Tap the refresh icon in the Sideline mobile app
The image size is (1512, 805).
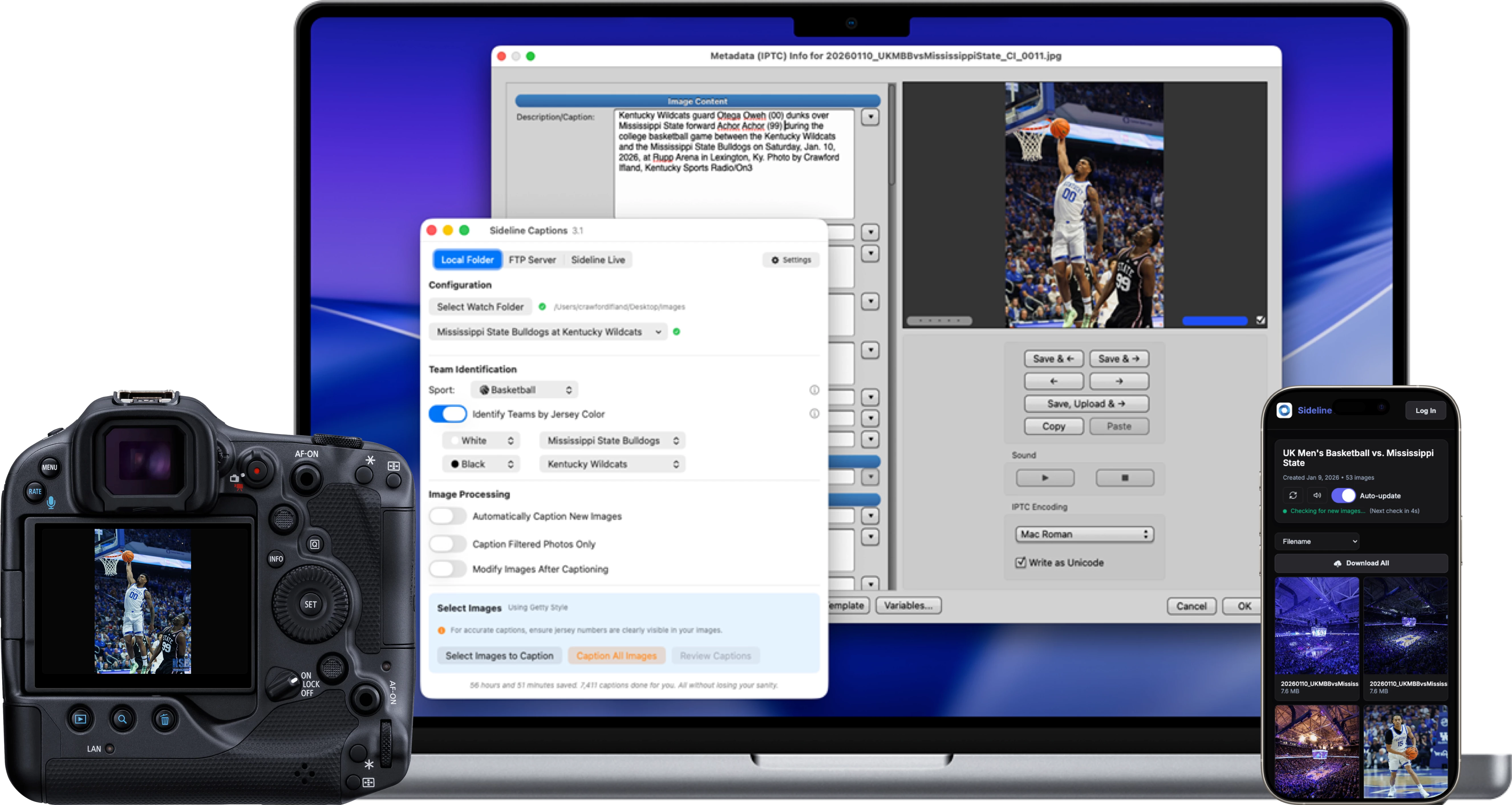1292,495
